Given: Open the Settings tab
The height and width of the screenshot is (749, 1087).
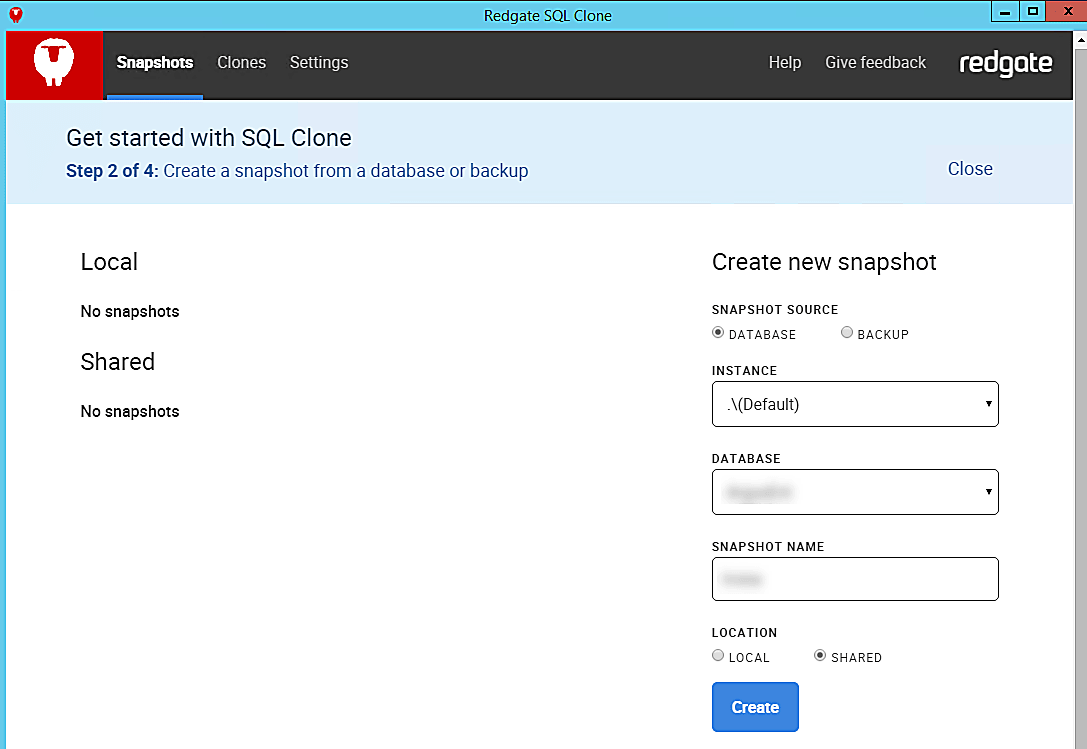Looking at the screenshot, I should click(318, 62).
